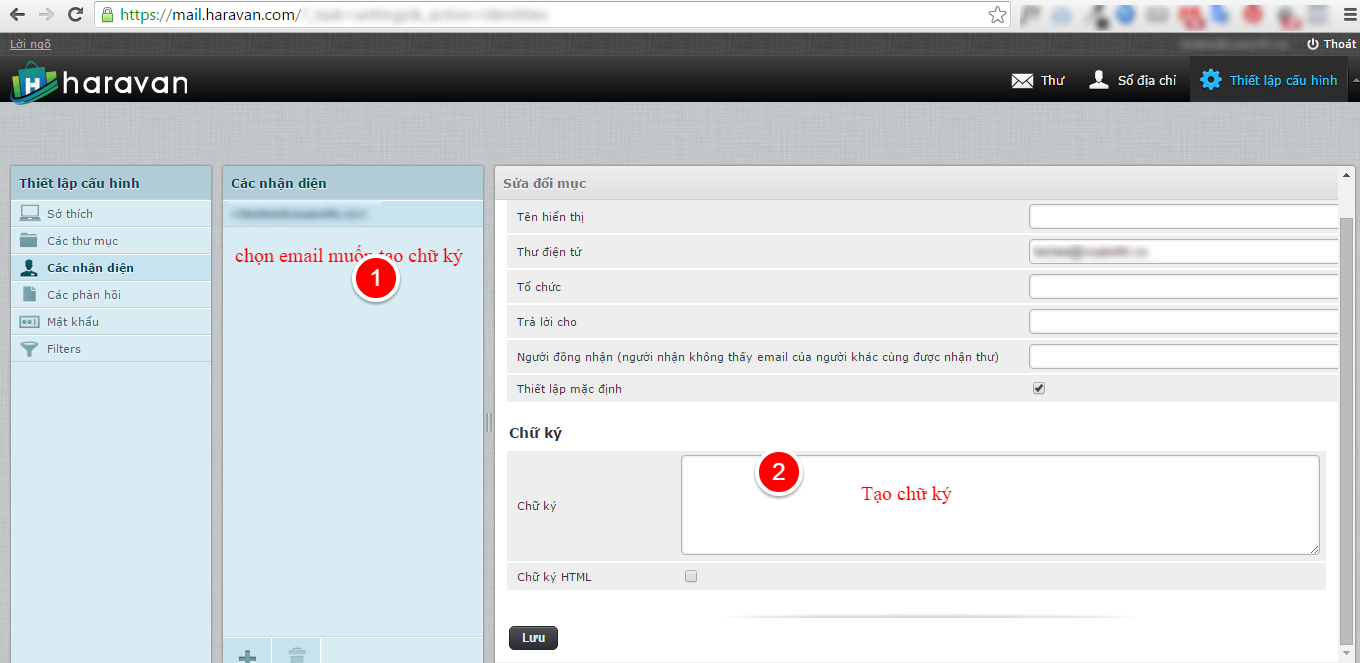Image resolution: width=1360 pixels, height=663 pixels.
Task: Click the Filters funnel icon
Action: 29,349
